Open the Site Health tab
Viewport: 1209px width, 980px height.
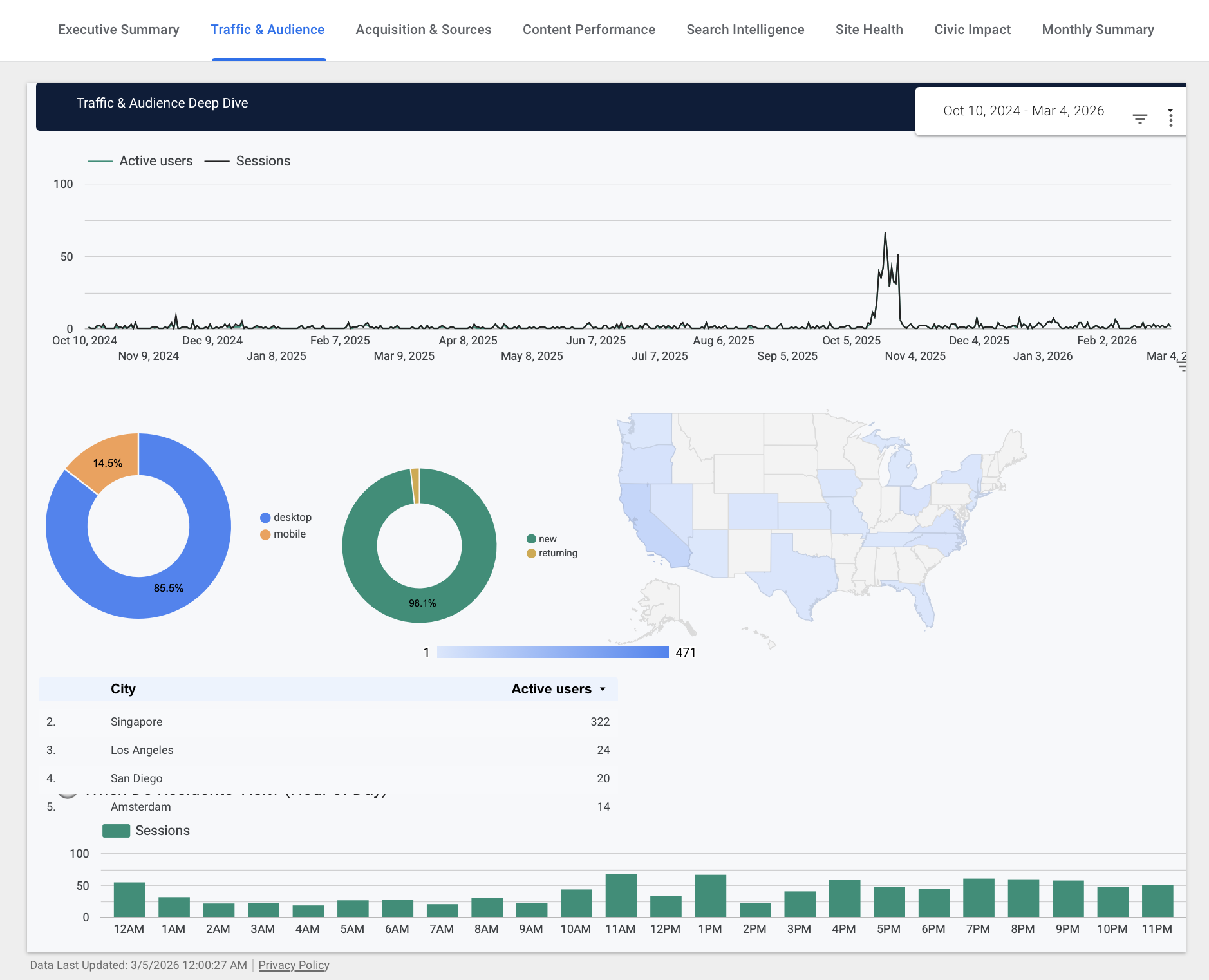(x=868, y=30)
